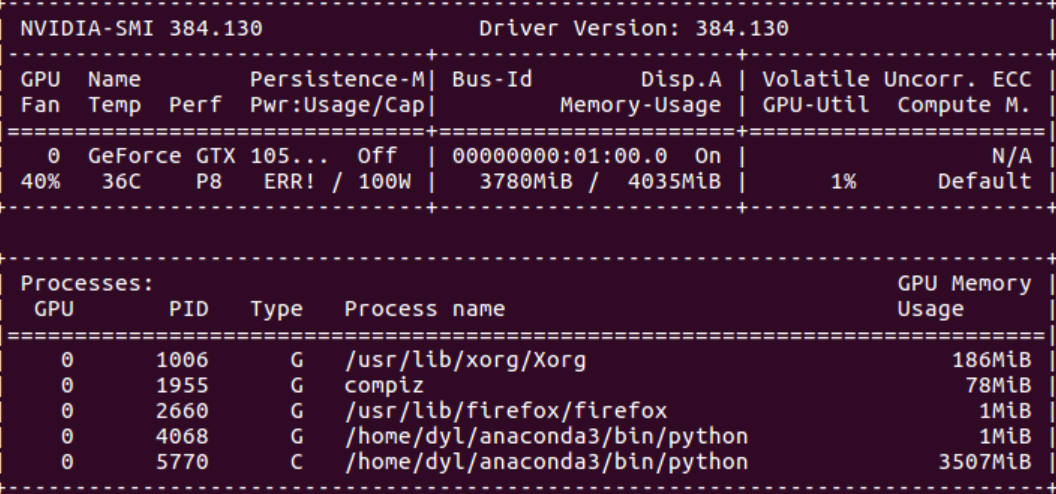
Task: Click the 40% fan speed value
Action: pyautogui.click(x=40, y=182)
